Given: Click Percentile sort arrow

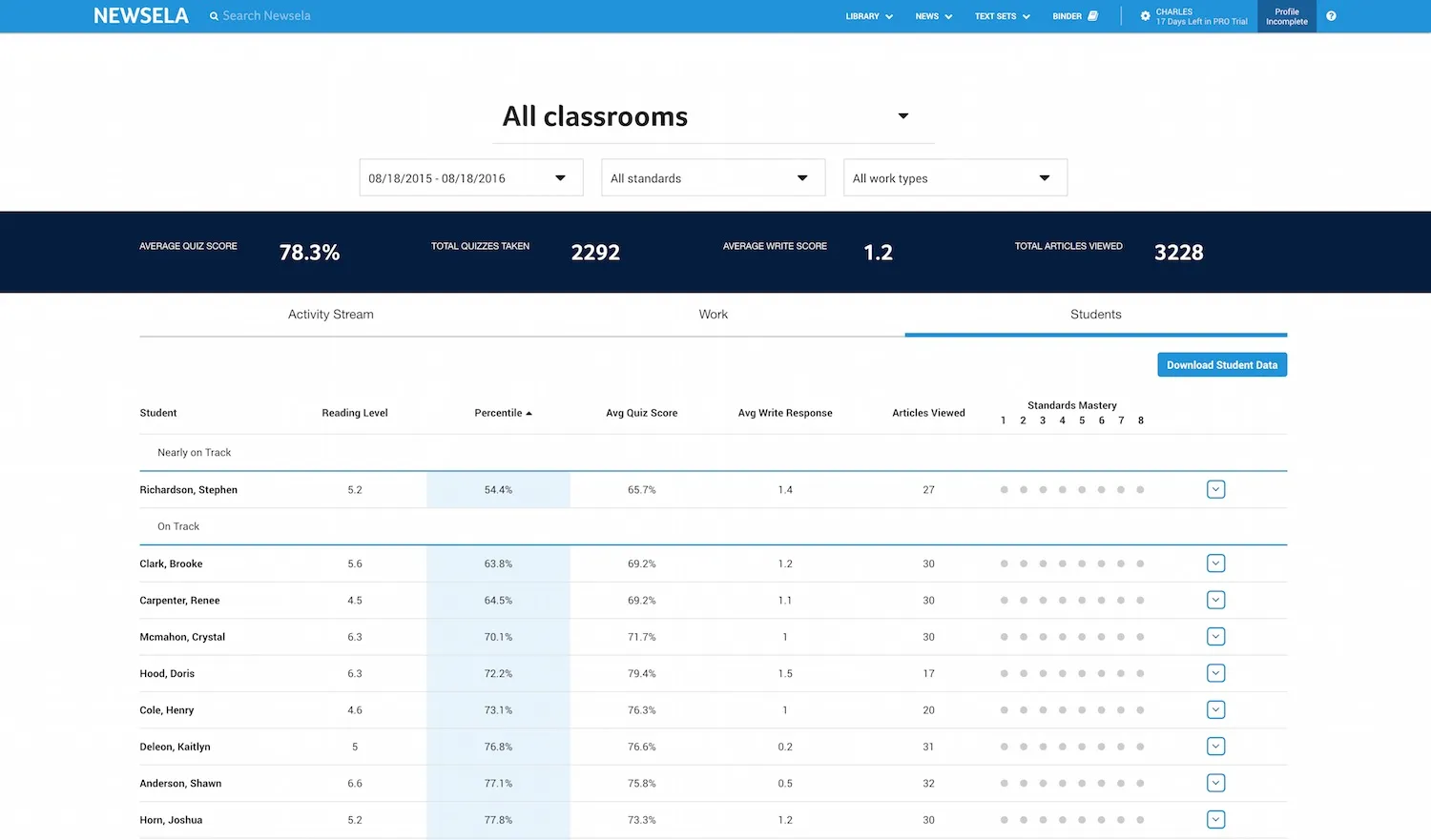Looking at the screenshot, I should click(529, 414).
